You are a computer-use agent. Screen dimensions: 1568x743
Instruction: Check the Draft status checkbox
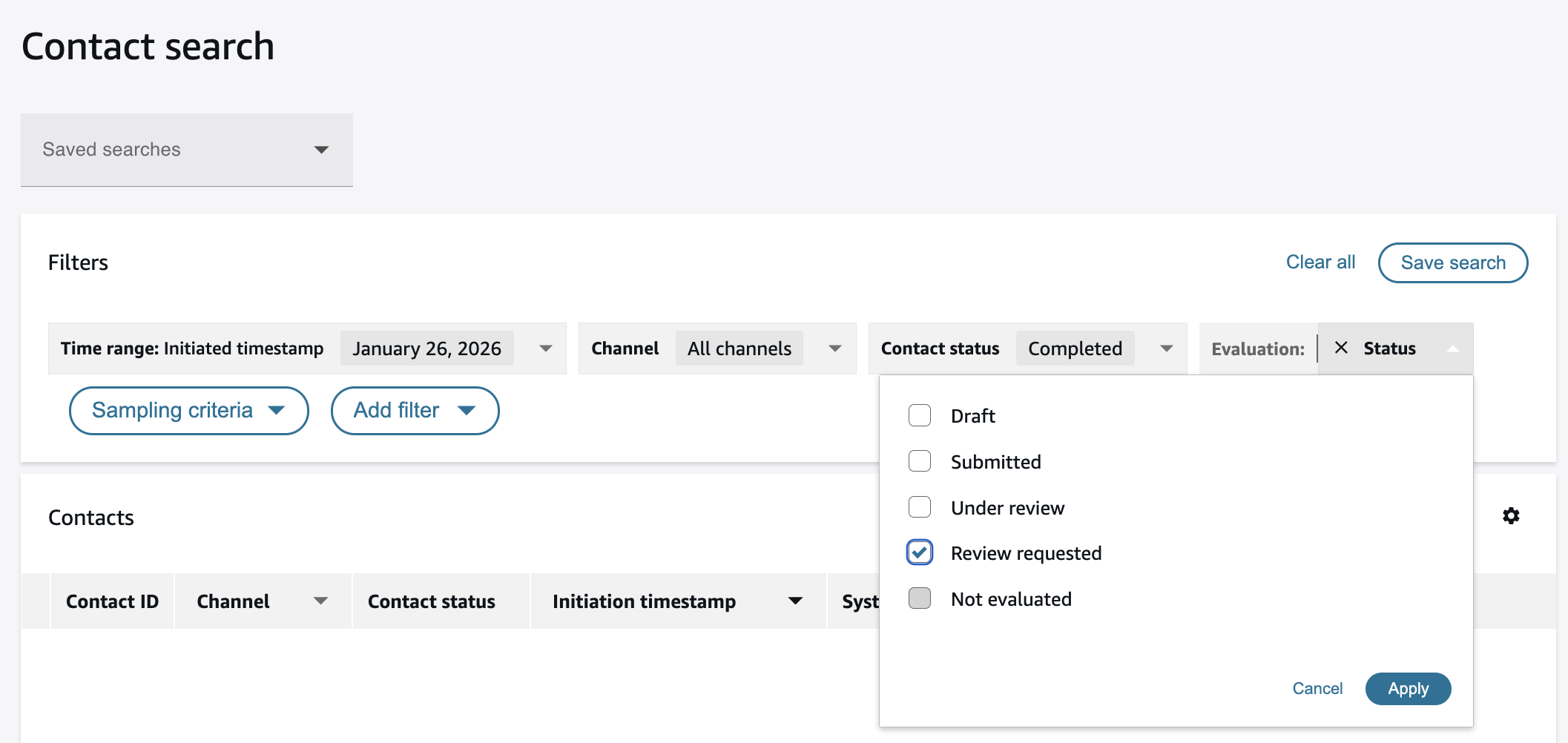click(x=919, y=415)
